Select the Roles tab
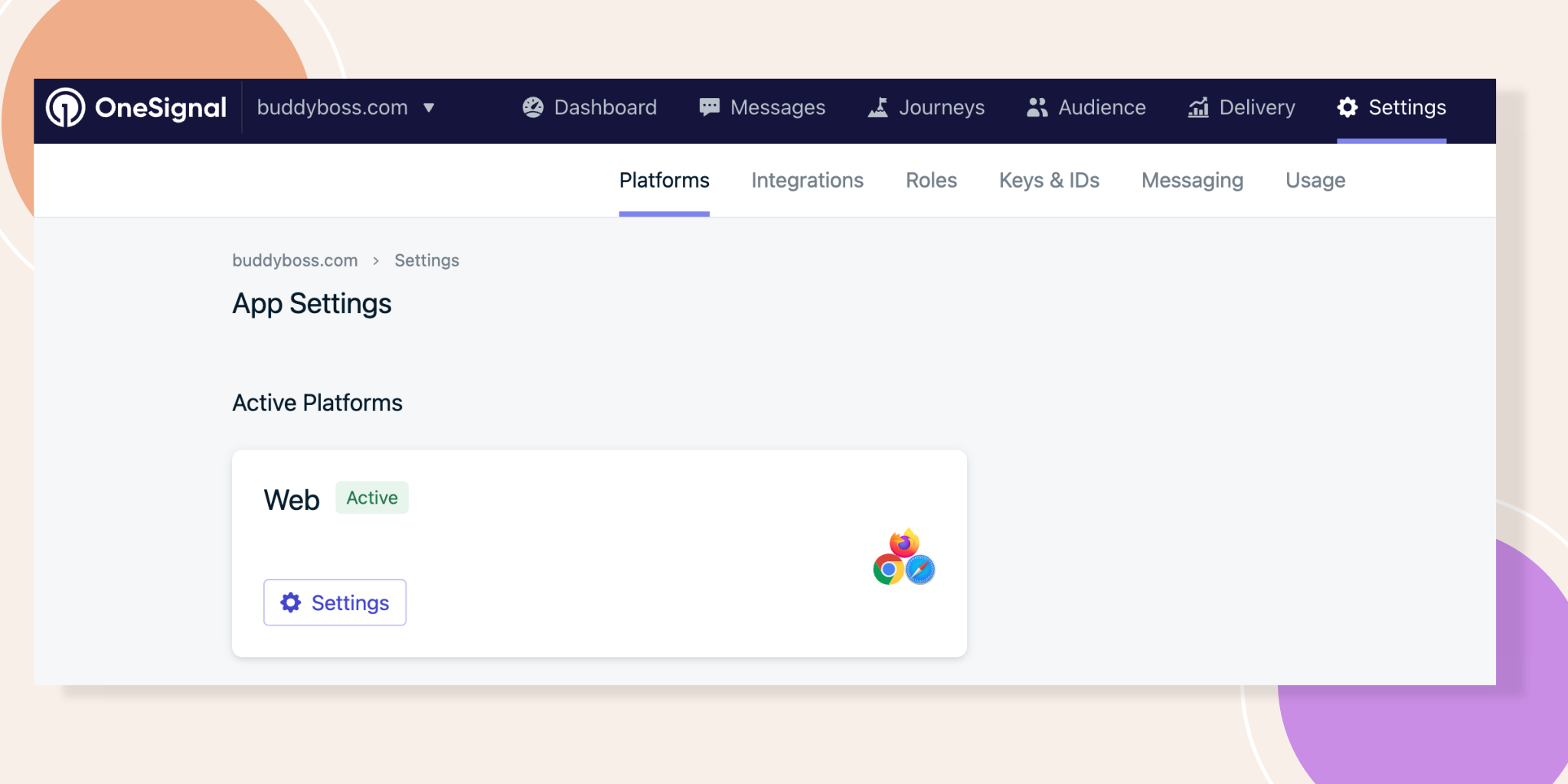This screenshot has height=784, width=1568. click(931, 181)
